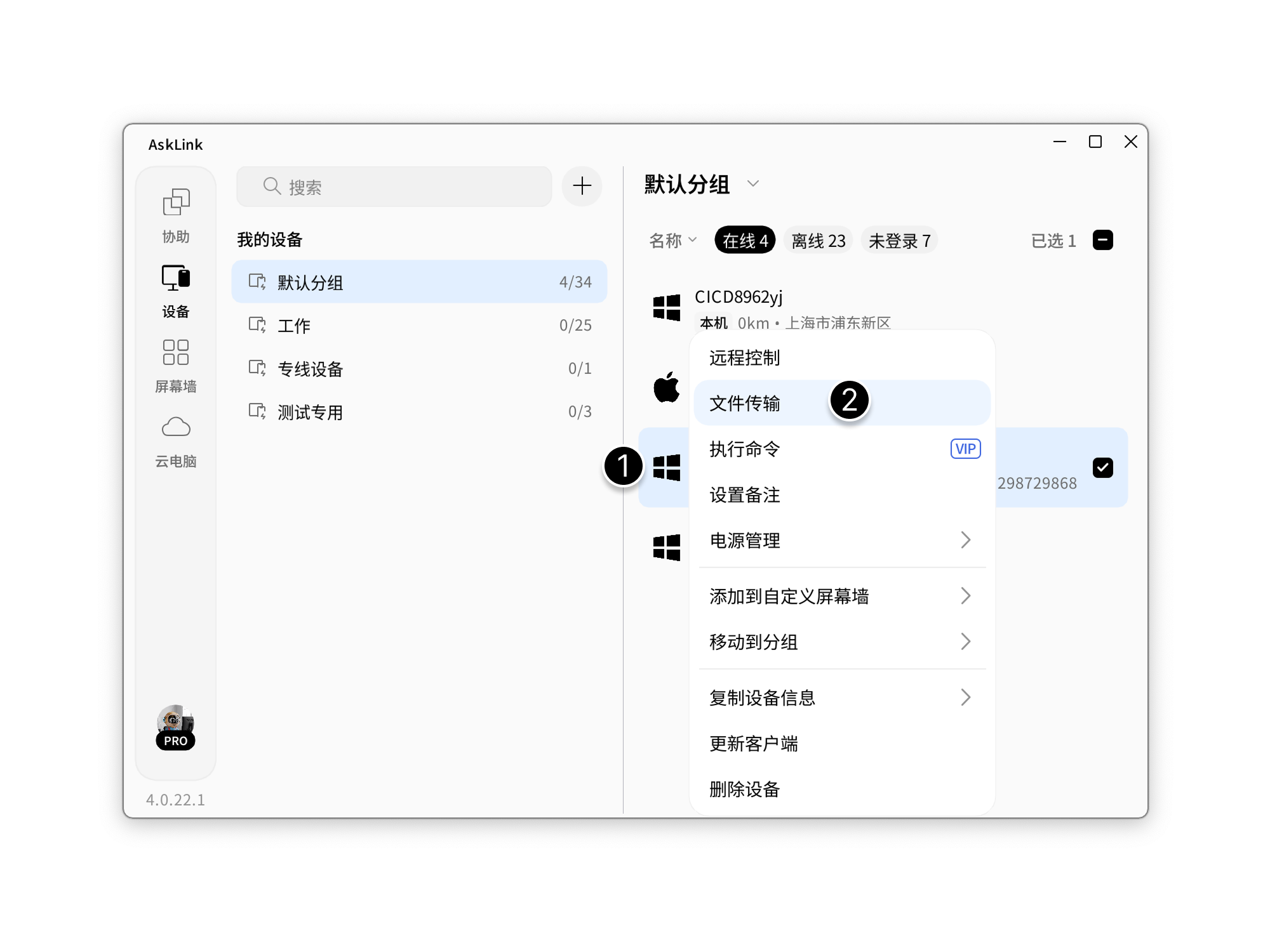The height and width of the screenshot is (952, 1270).
Task: Click 删除设备 in the context menu
Action: (746, 790)
